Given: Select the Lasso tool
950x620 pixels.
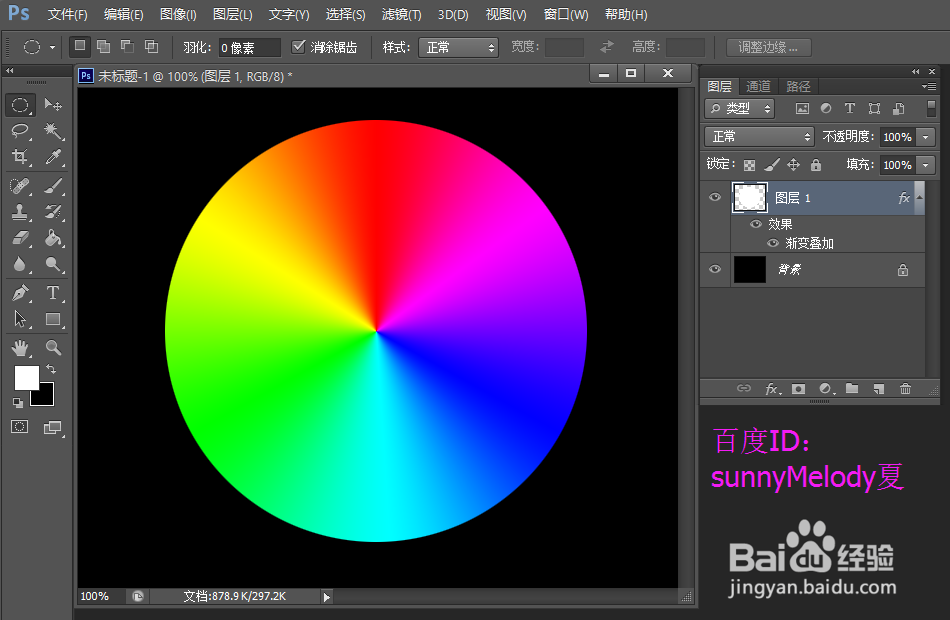Looking at the screenshot, I should point(20,130).
